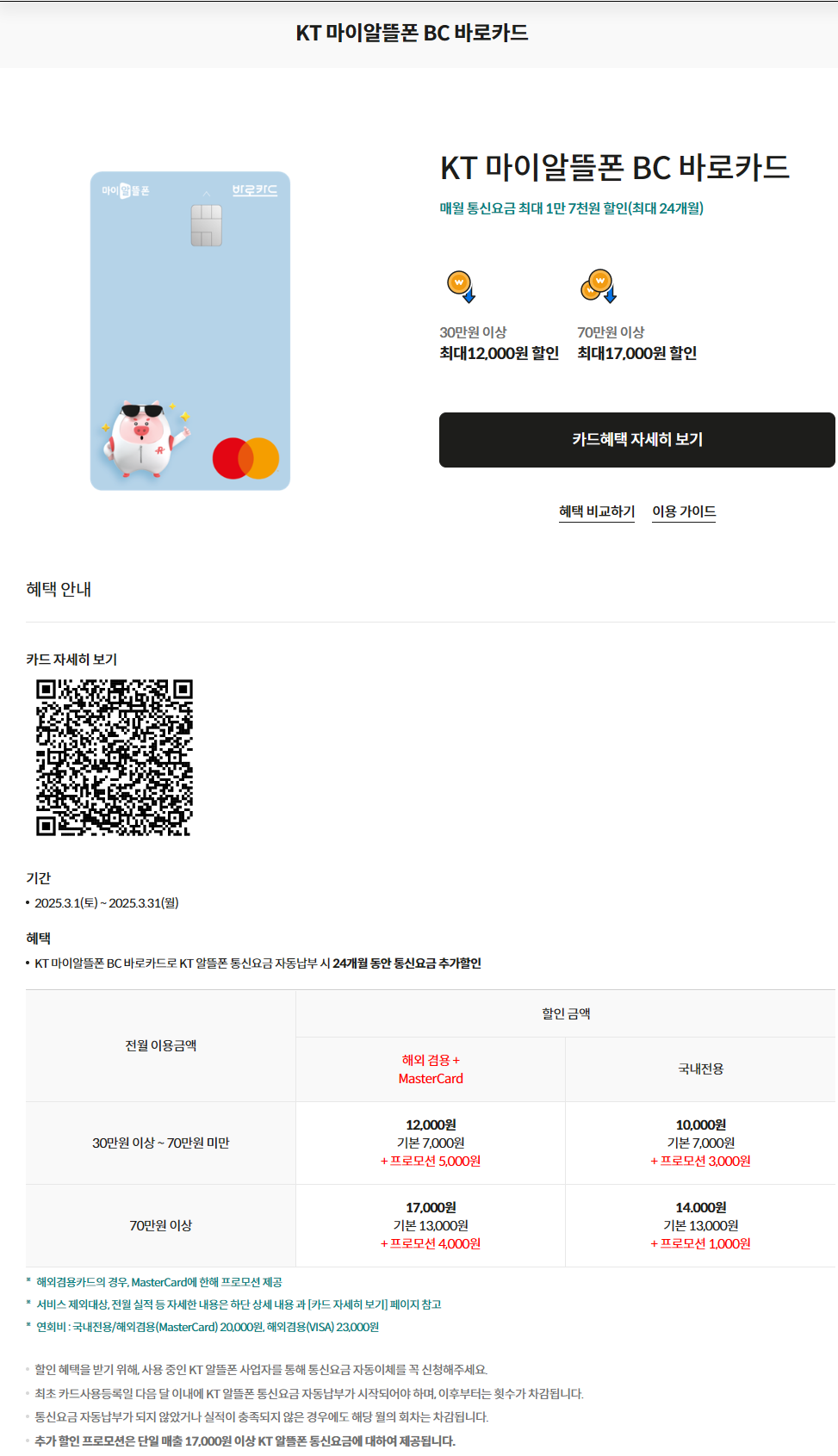
Task: Open 카드혜택 자세히 보기 button
Action: pyautogui.click(x=636, y=440)
